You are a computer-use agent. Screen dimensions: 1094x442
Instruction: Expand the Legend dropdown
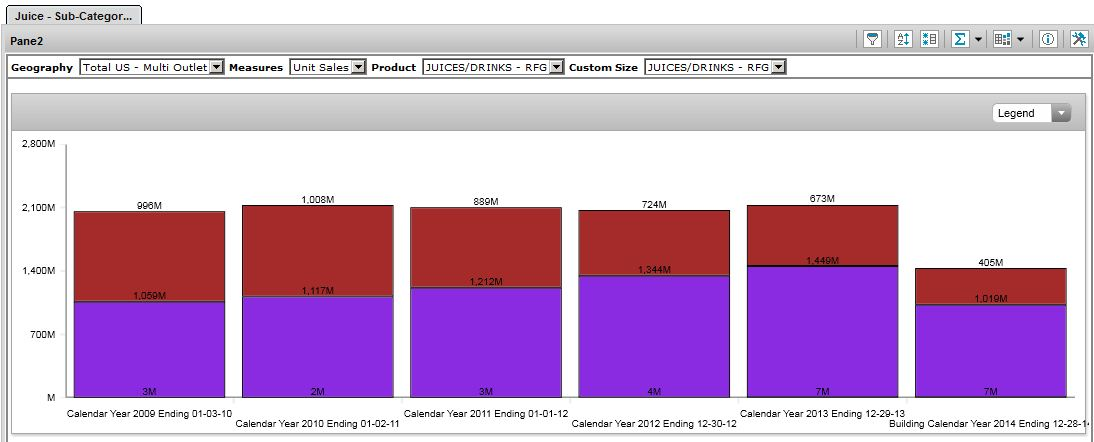pos(1059,113)
